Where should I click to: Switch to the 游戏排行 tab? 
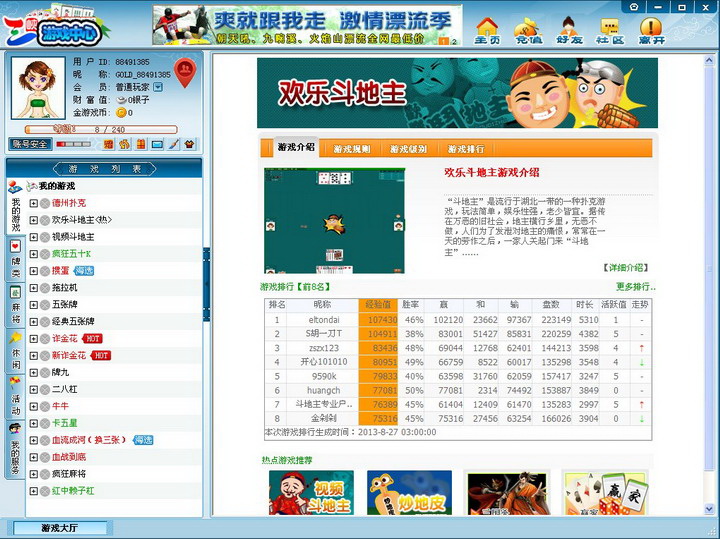click(465, 149)
